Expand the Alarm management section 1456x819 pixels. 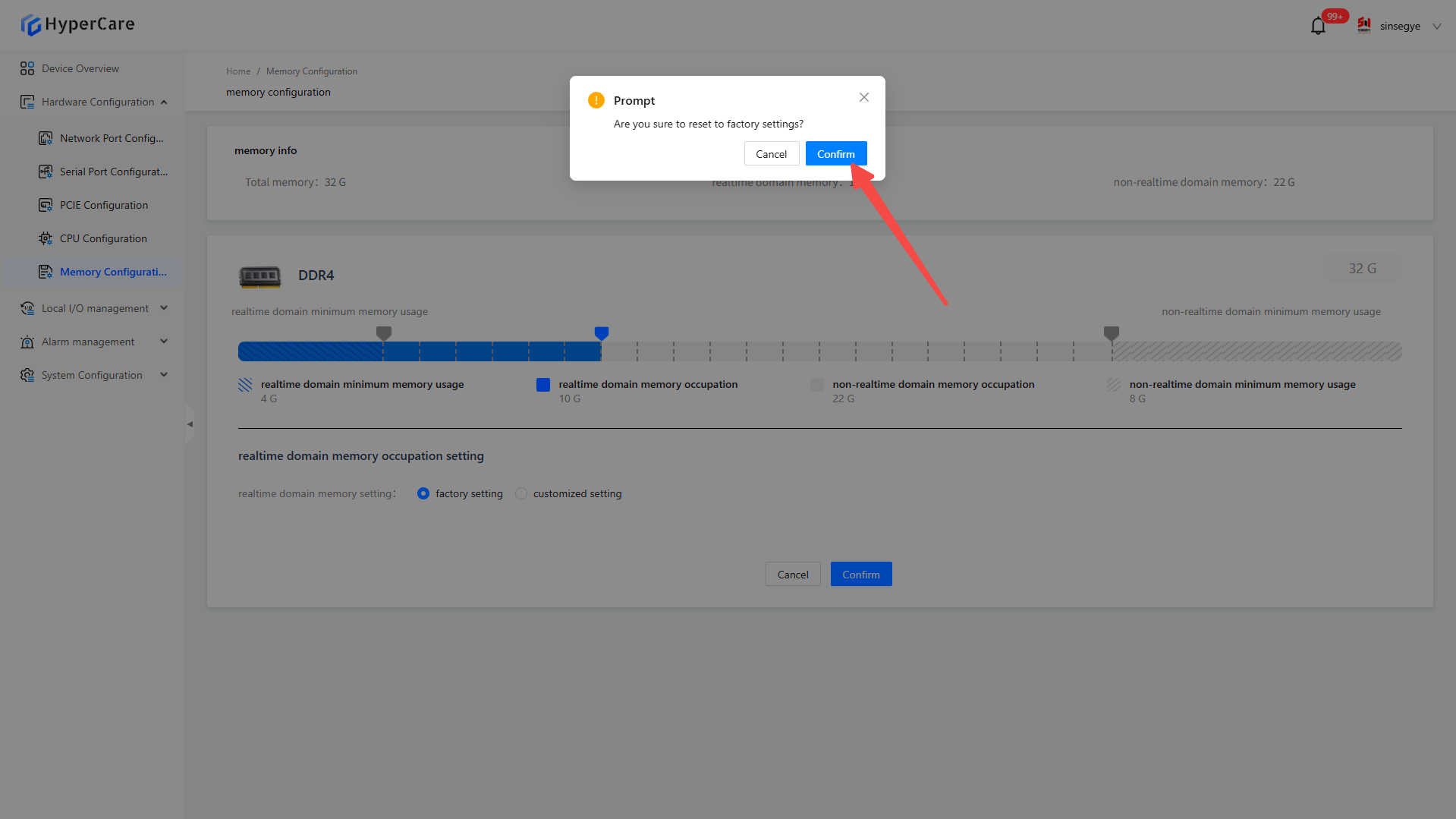[164, 342]
